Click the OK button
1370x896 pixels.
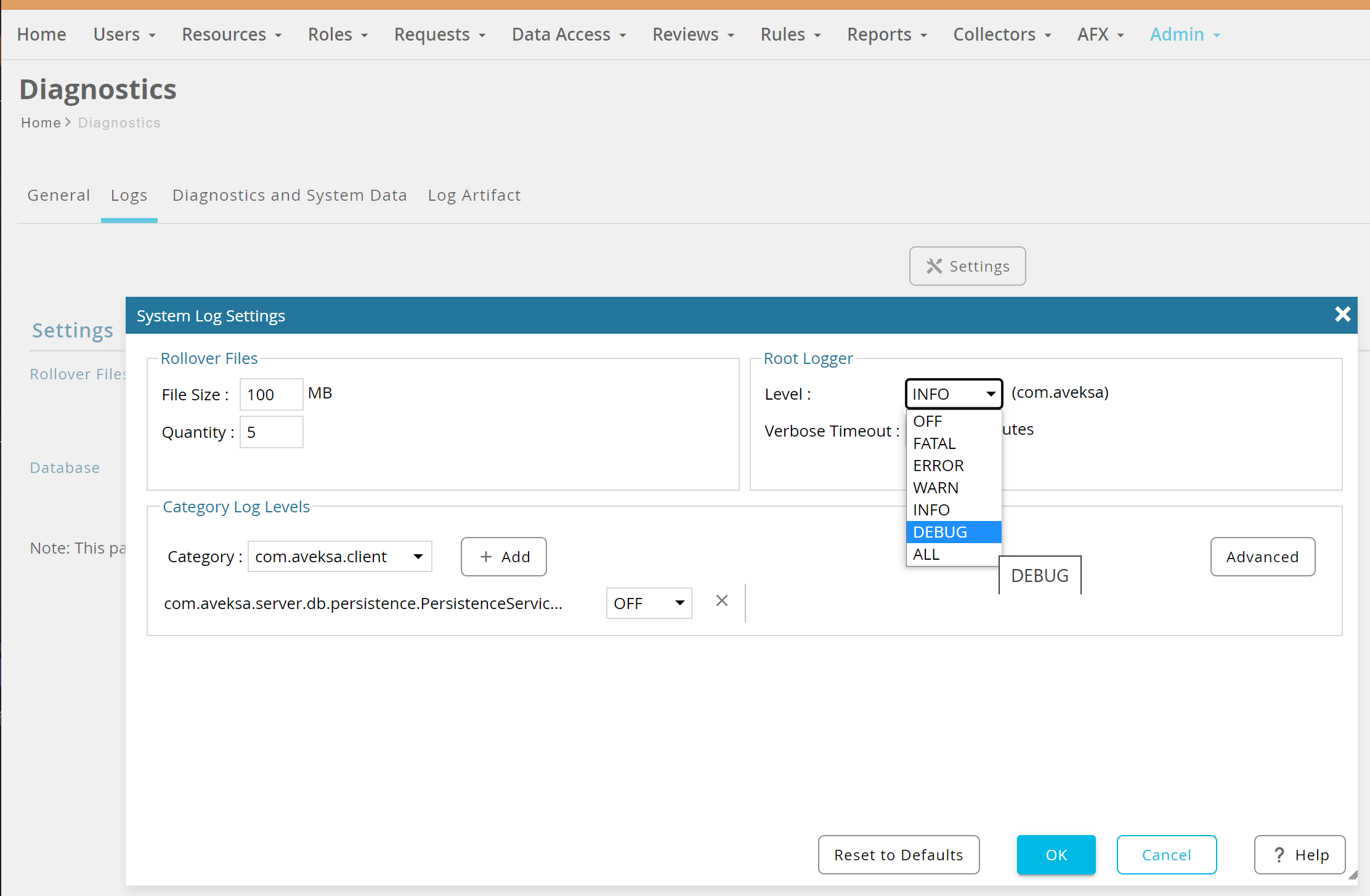coord(1056,855)
